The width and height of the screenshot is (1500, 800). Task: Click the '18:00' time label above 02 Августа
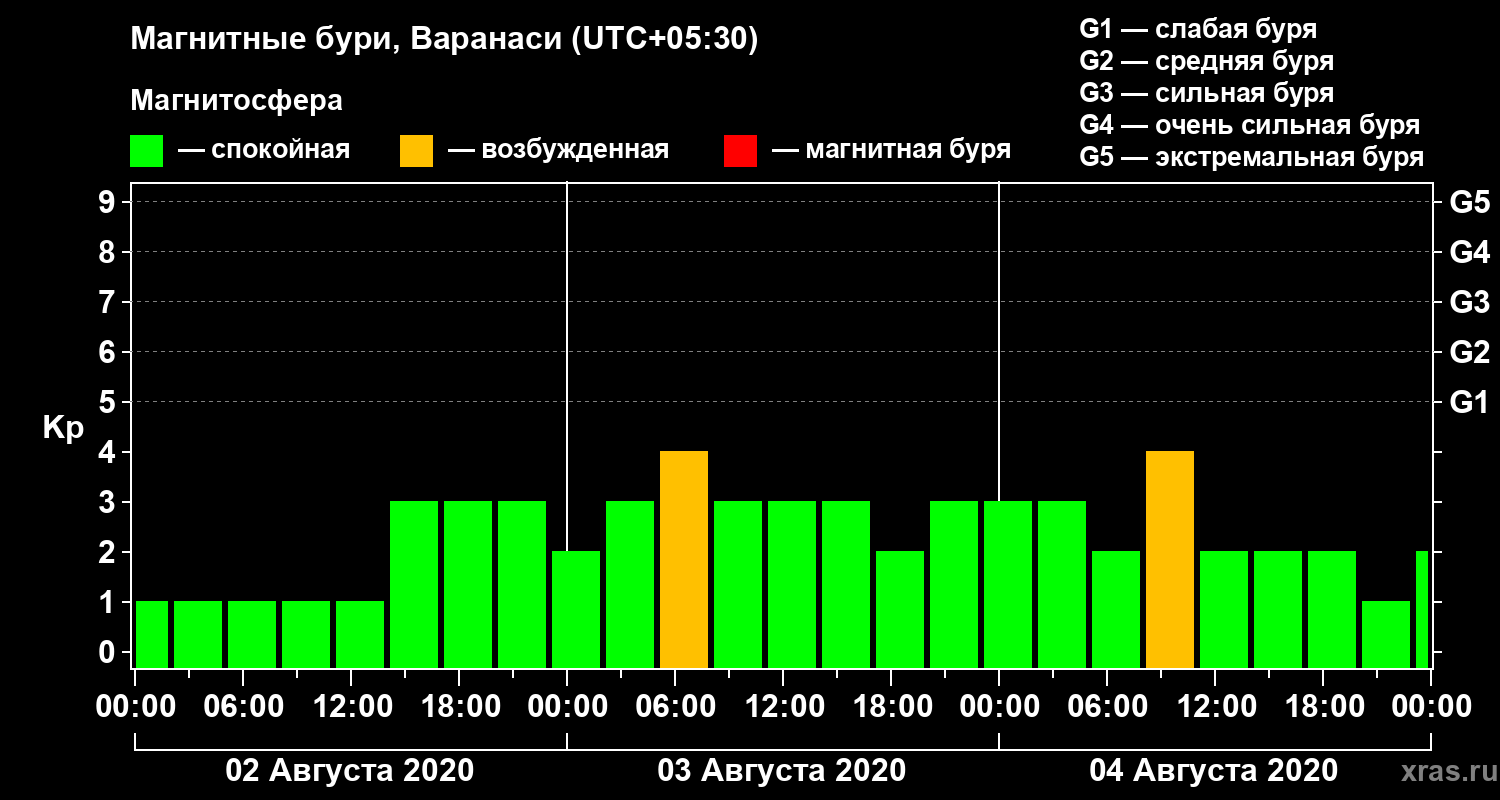tap(459, 707)
